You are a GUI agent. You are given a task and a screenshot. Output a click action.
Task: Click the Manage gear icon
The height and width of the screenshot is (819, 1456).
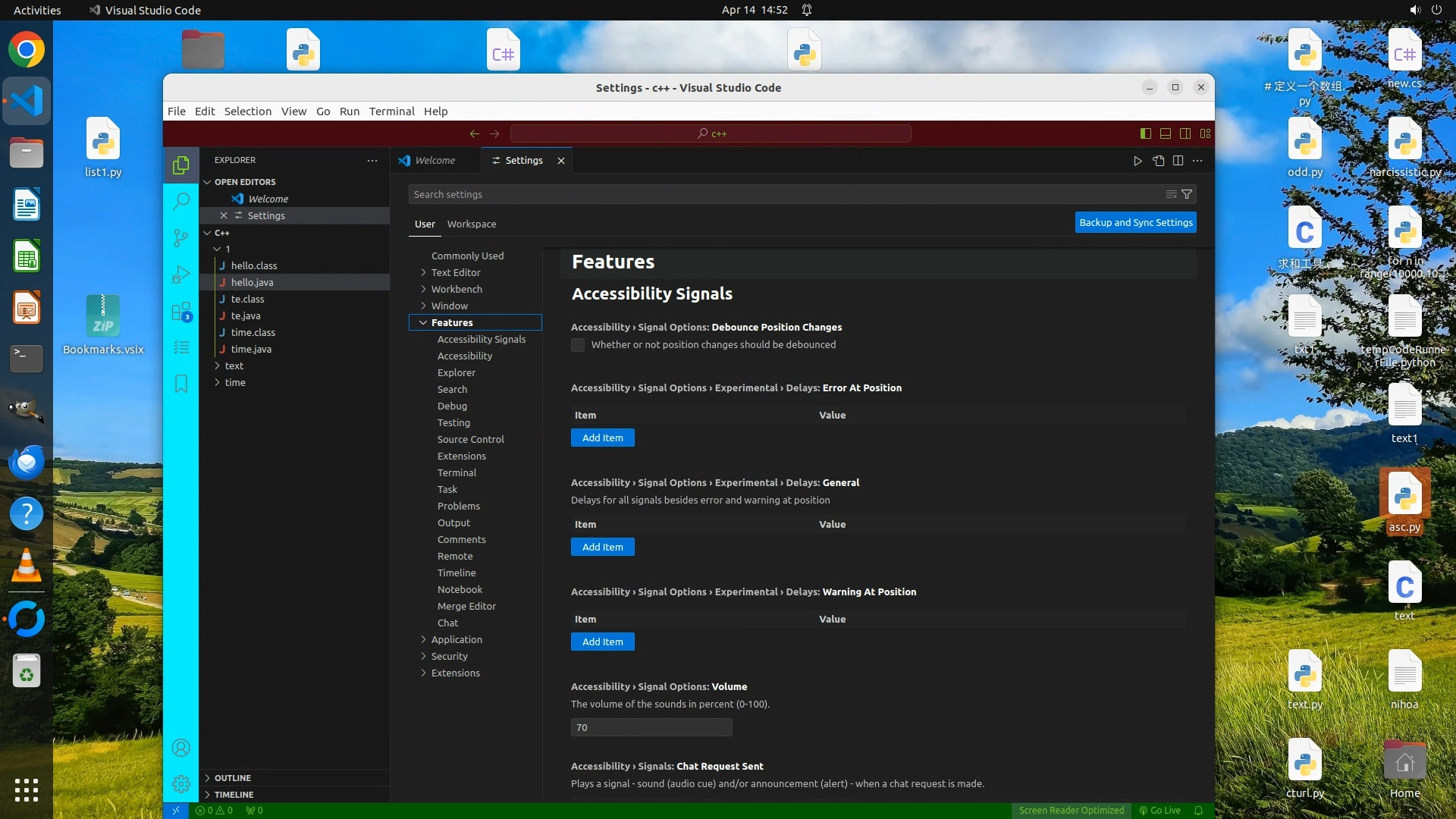(180, 783)
